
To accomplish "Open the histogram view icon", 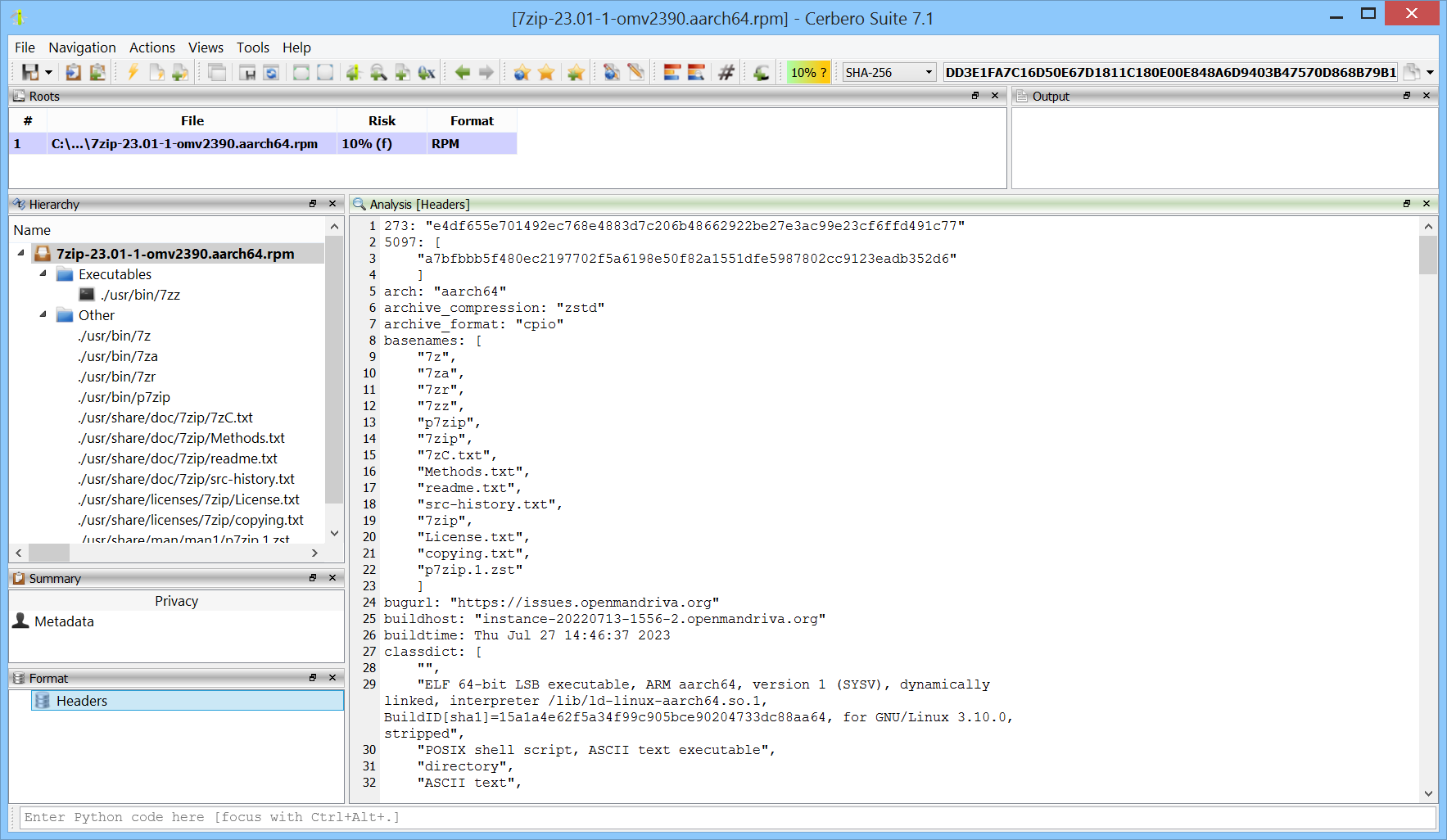I will coord(671,72).
